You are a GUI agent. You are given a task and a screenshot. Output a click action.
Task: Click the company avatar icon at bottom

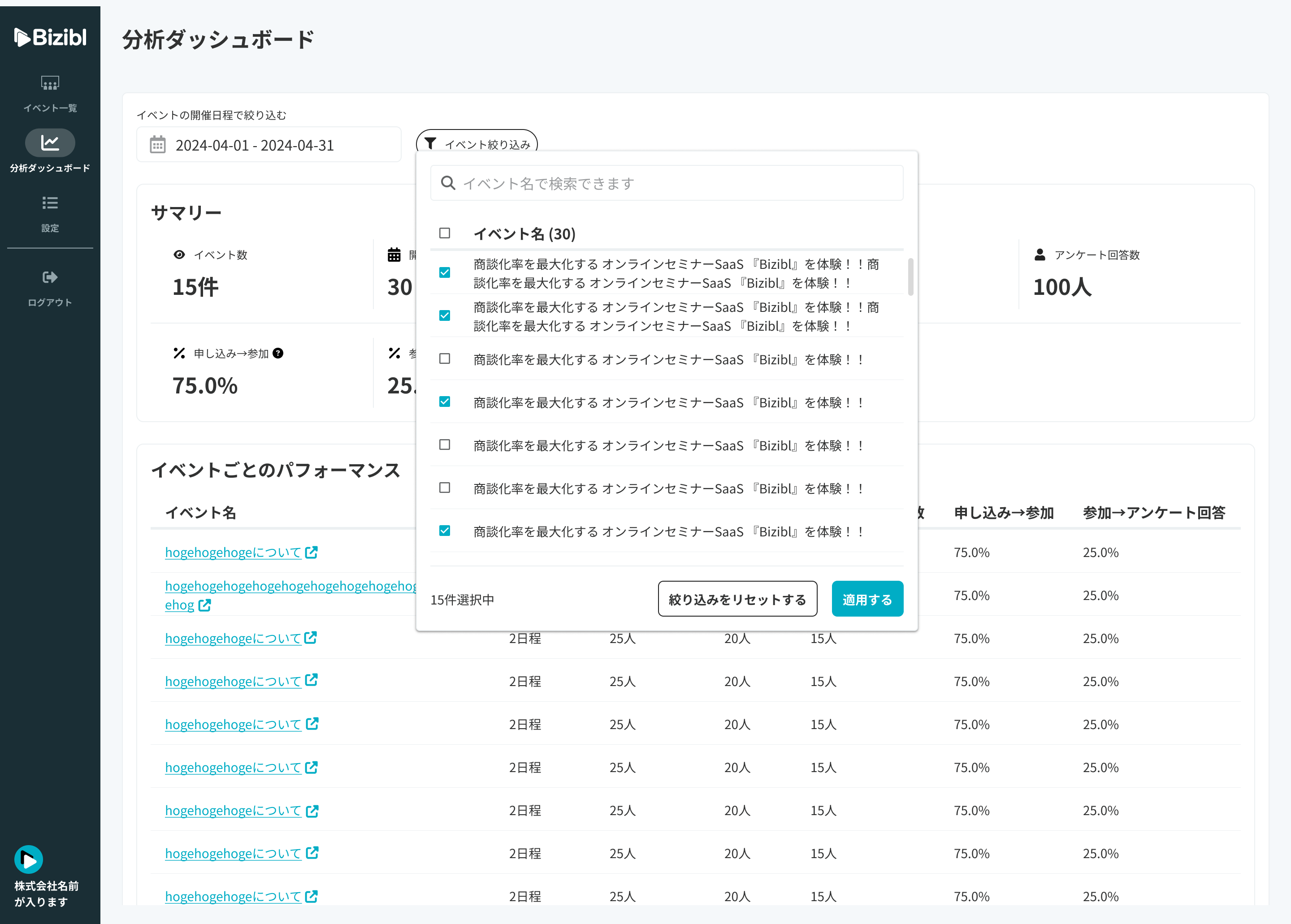(x=28, y=859)
